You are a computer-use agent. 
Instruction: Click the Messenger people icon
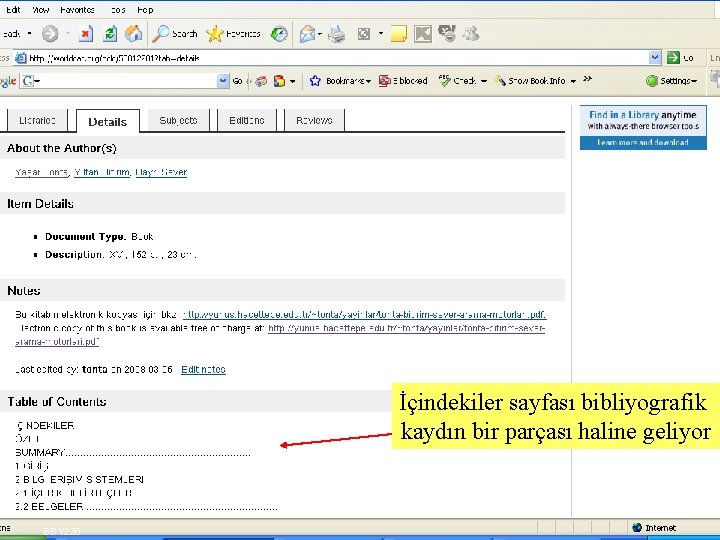pyautogui.click(x=471, y=34)
